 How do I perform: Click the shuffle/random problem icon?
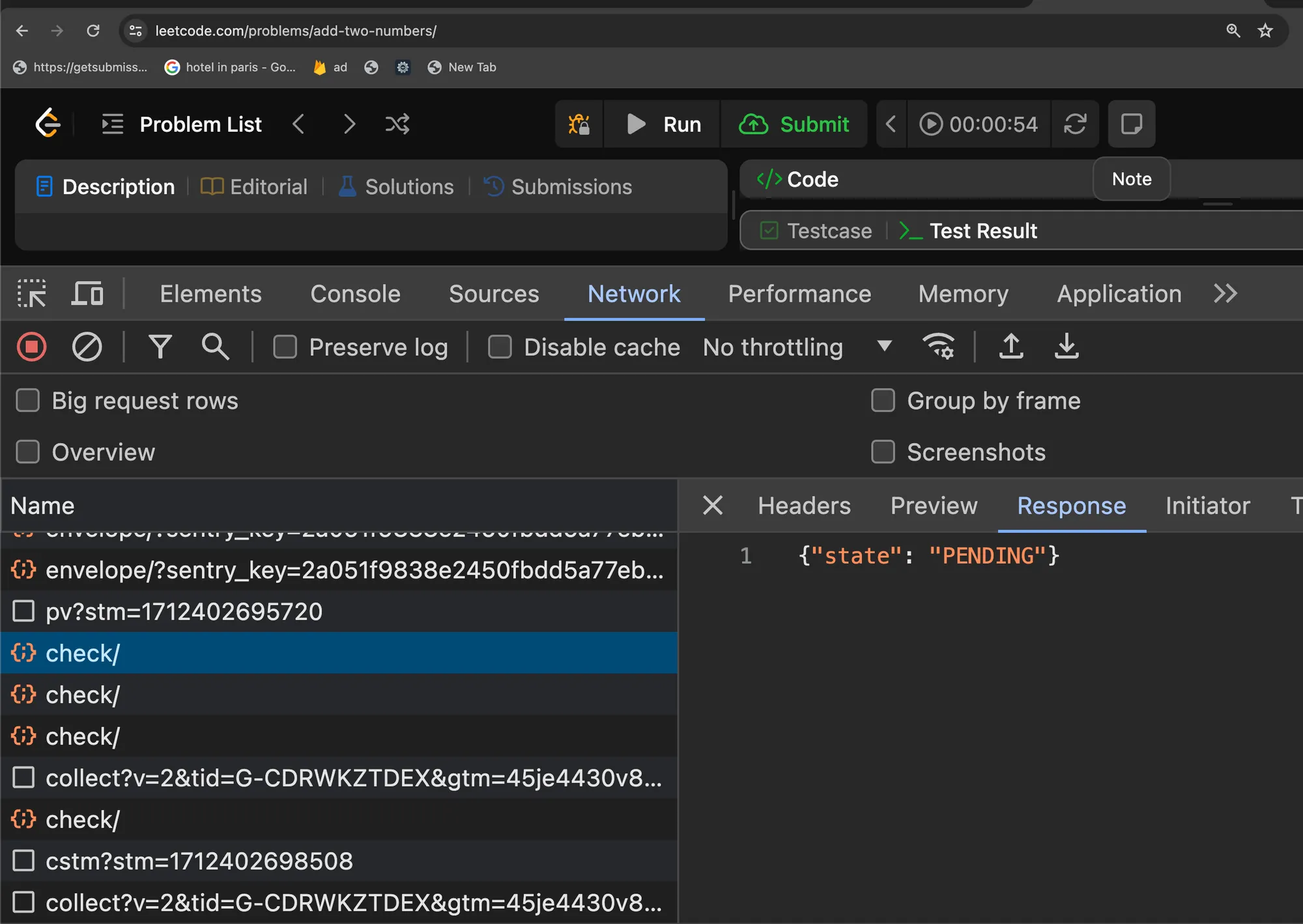(x=397, y=124)
